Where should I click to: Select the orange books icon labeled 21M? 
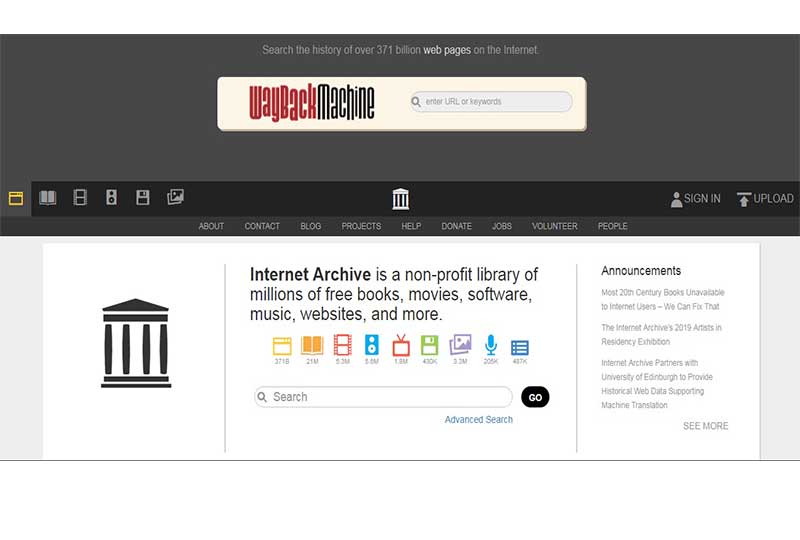[x=312, y=346]
